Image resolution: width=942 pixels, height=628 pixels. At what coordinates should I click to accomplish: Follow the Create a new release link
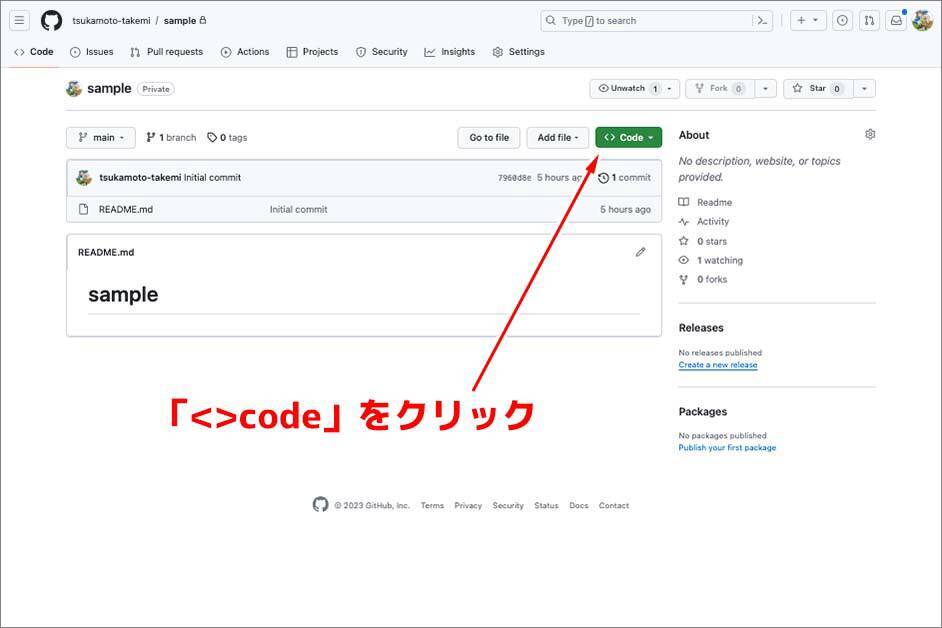click(717, 365)
